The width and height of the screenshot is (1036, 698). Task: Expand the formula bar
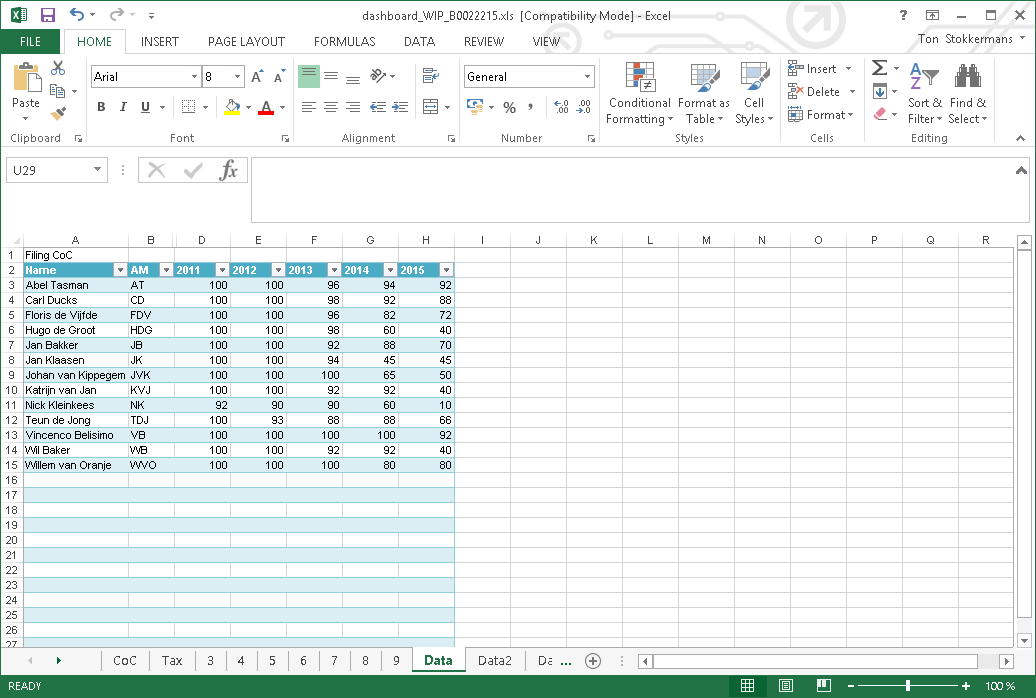click(1021, 170)
